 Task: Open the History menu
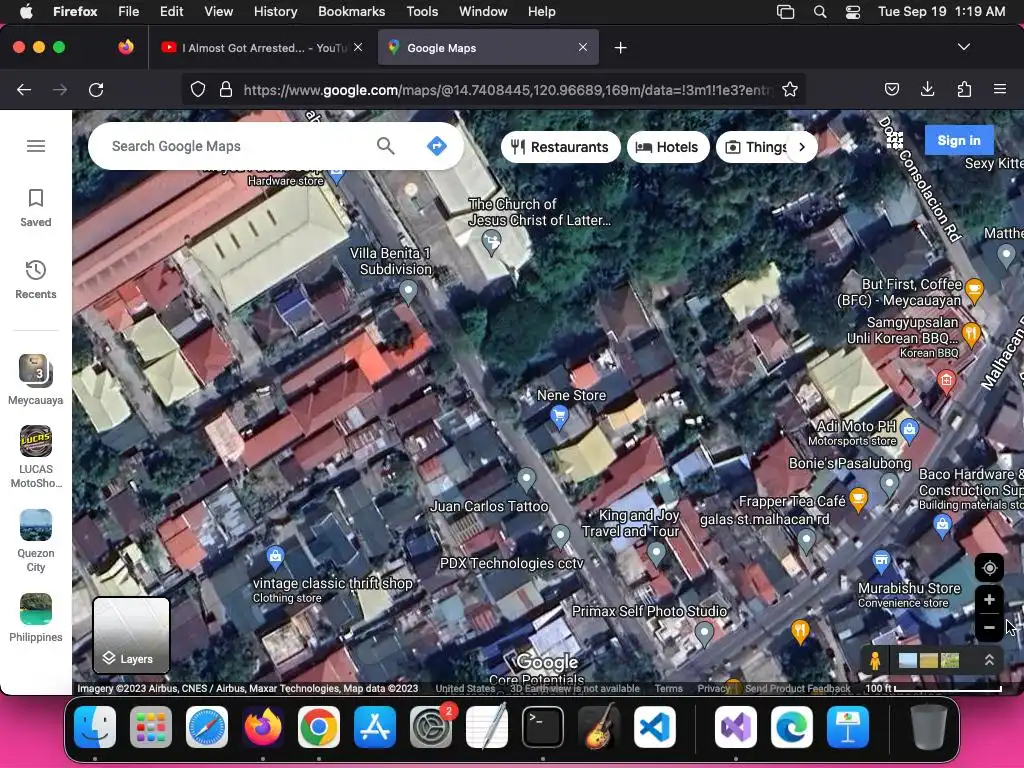coord(275,11)
